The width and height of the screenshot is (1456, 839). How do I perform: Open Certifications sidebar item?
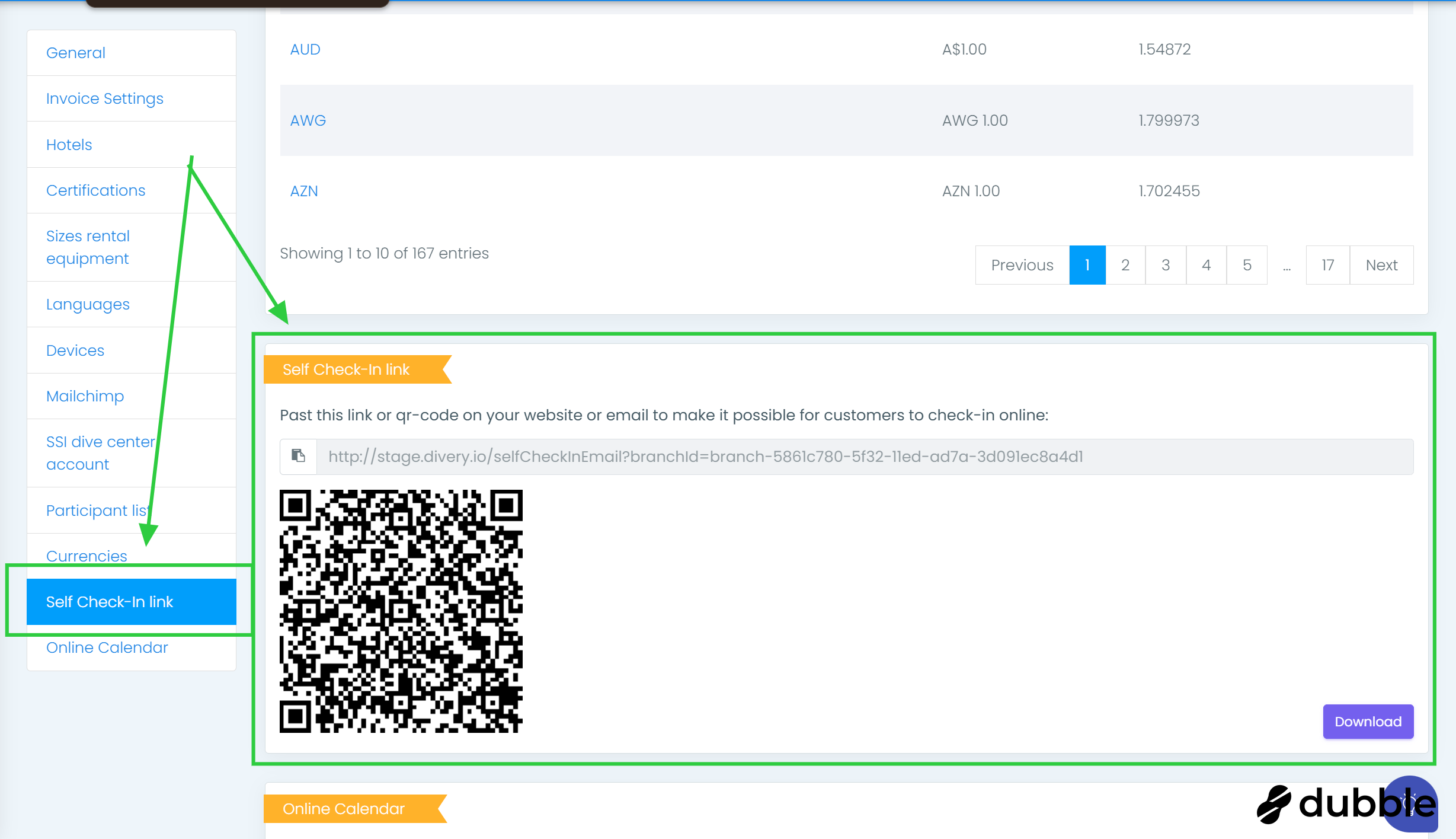(x=95, y=190)
